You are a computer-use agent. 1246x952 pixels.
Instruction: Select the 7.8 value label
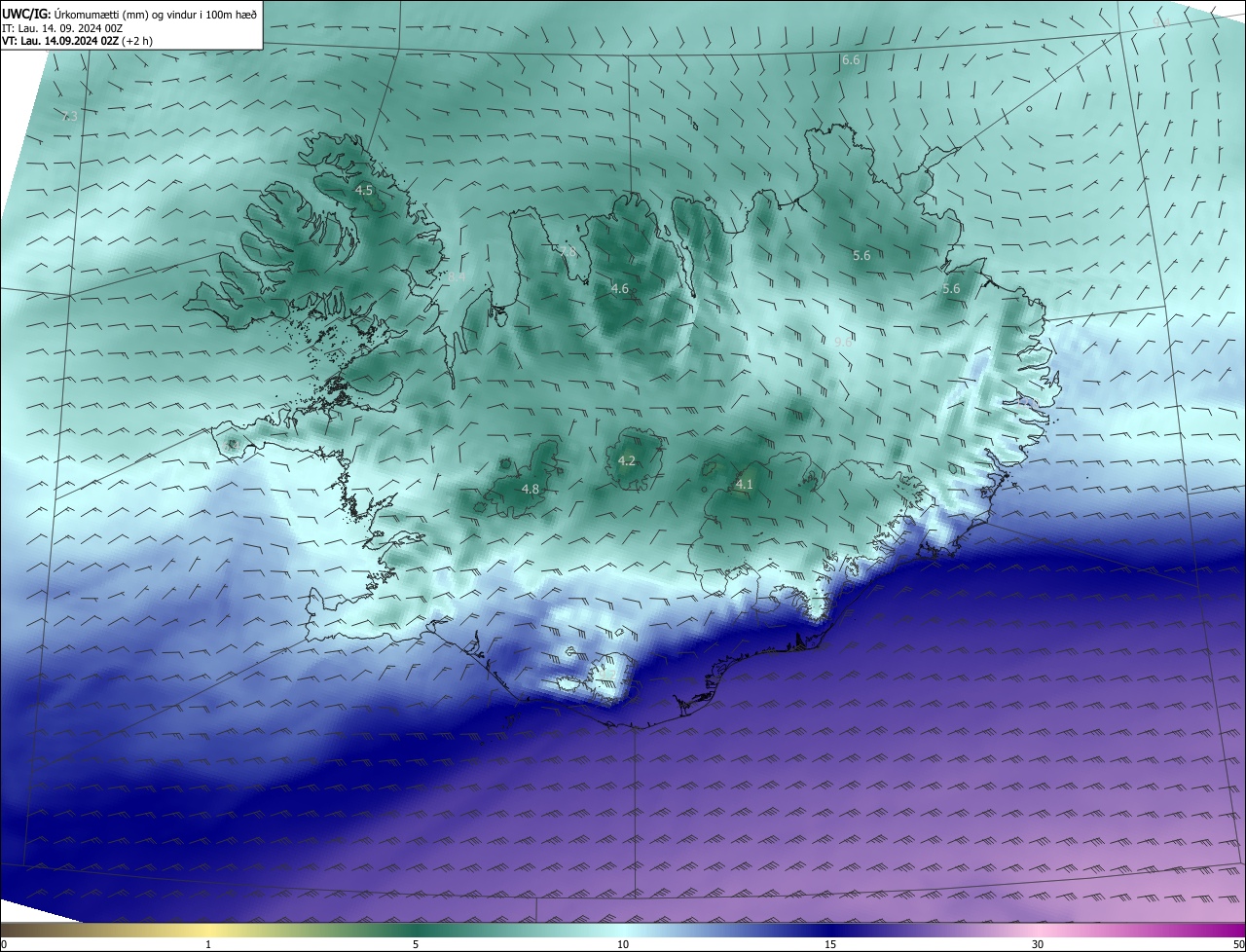coord(568,251)
